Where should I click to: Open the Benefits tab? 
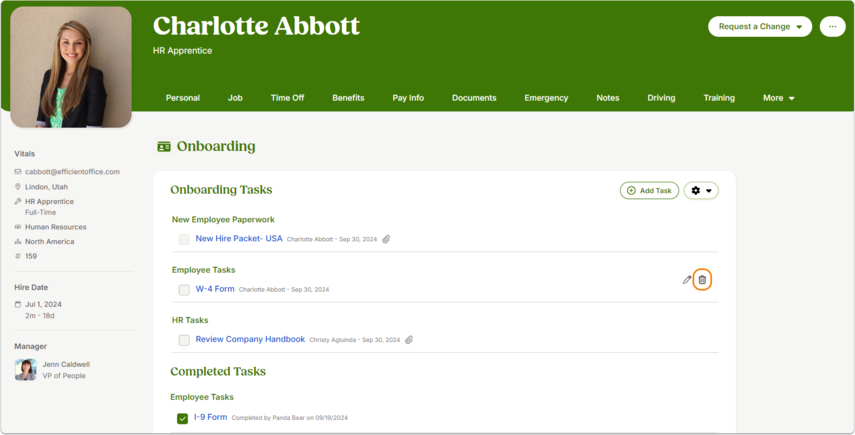348,98
